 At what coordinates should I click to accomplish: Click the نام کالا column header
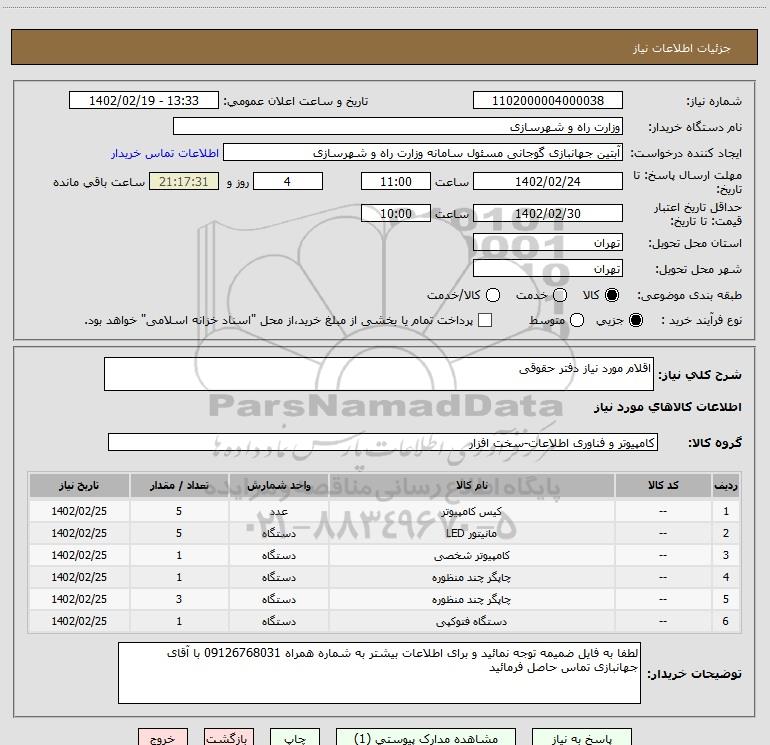(471, 485)
